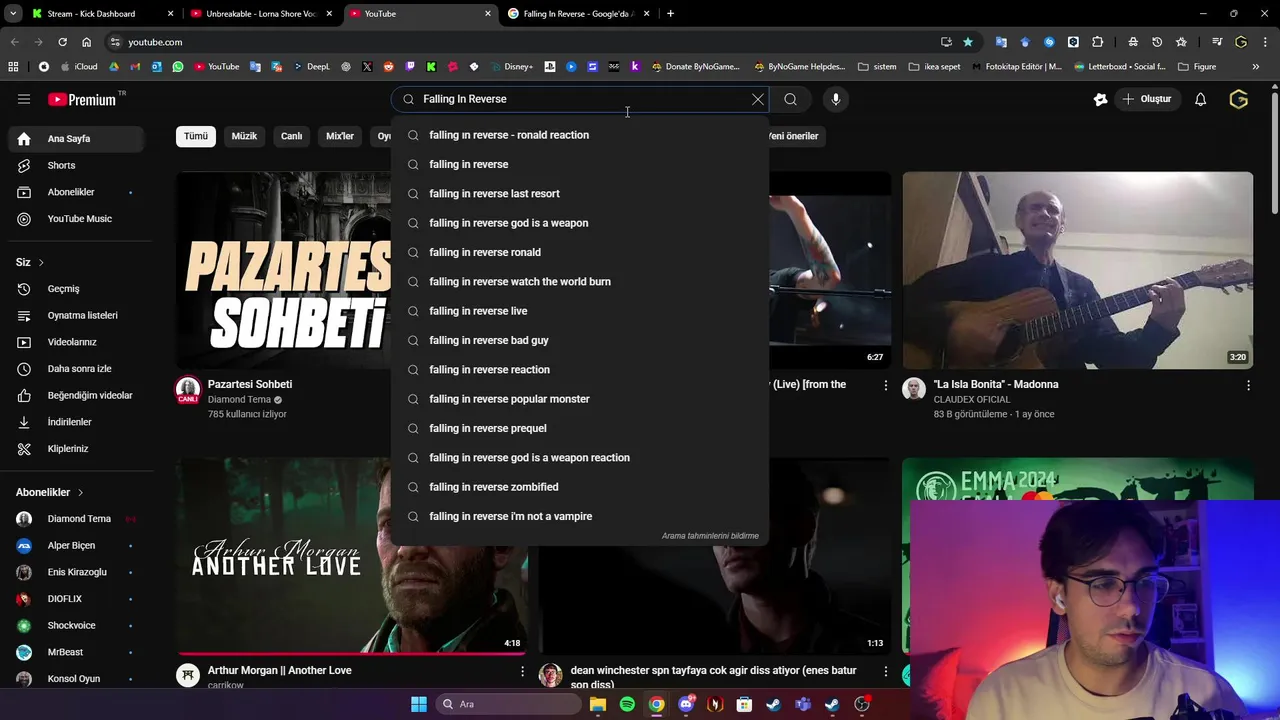
Task: Open Beğendiğim videolar liked videos
Action: [x=78, y=395]
